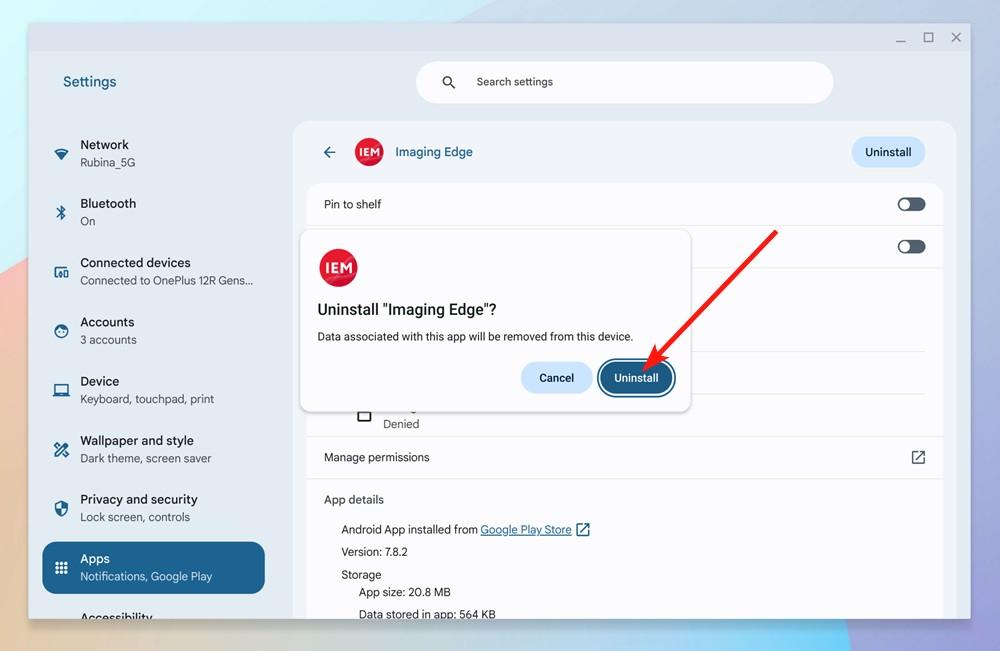This screenshot has height=651, width=1000.
Task: Click the search magnifier icon
Action: (449, 82)
